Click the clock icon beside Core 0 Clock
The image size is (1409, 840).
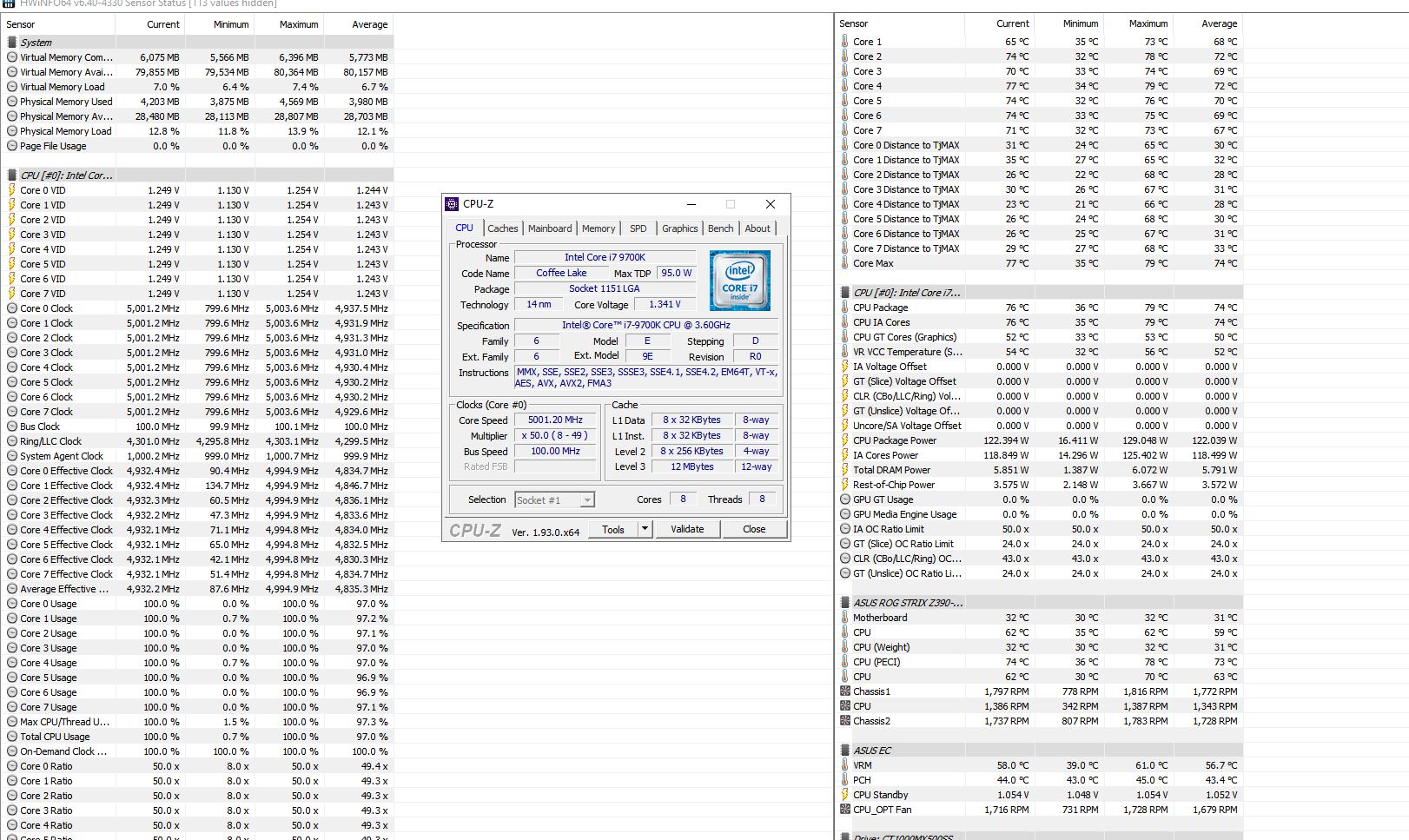coord(12,308)
